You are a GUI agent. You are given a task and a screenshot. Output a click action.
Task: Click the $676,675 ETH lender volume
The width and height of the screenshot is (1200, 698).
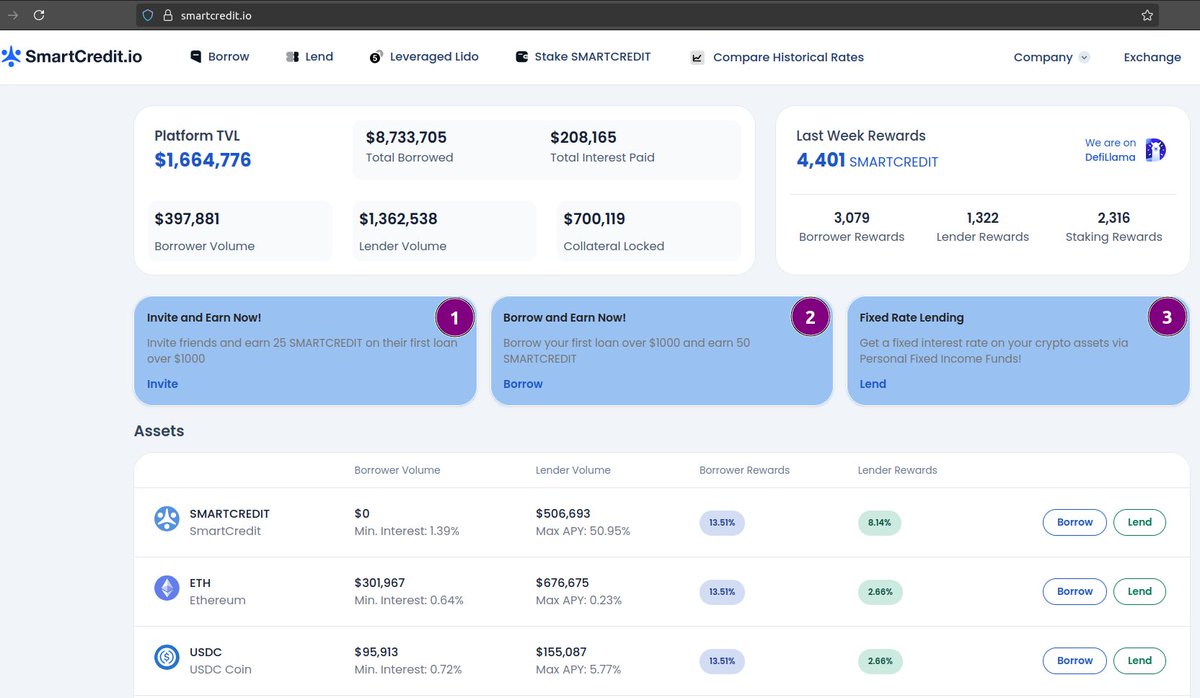pos(562,582)
